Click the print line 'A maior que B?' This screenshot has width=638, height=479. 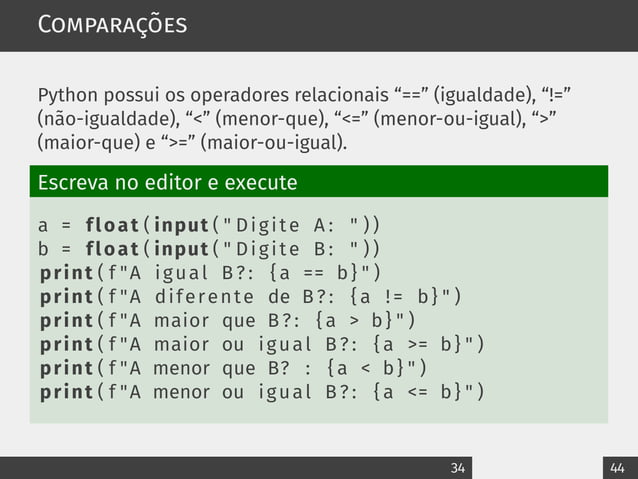(227, 321)
